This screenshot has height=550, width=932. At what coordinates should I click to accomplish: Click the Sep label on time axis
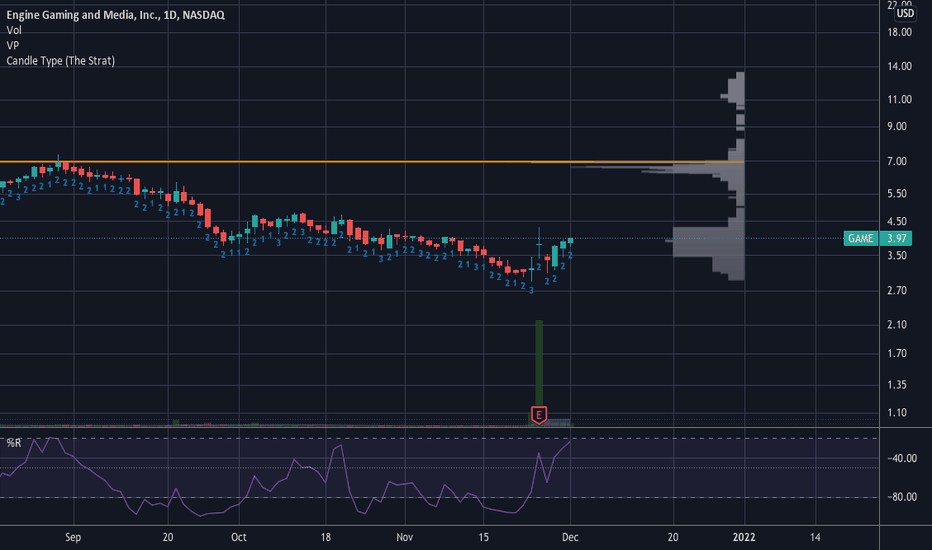[73, 537]
